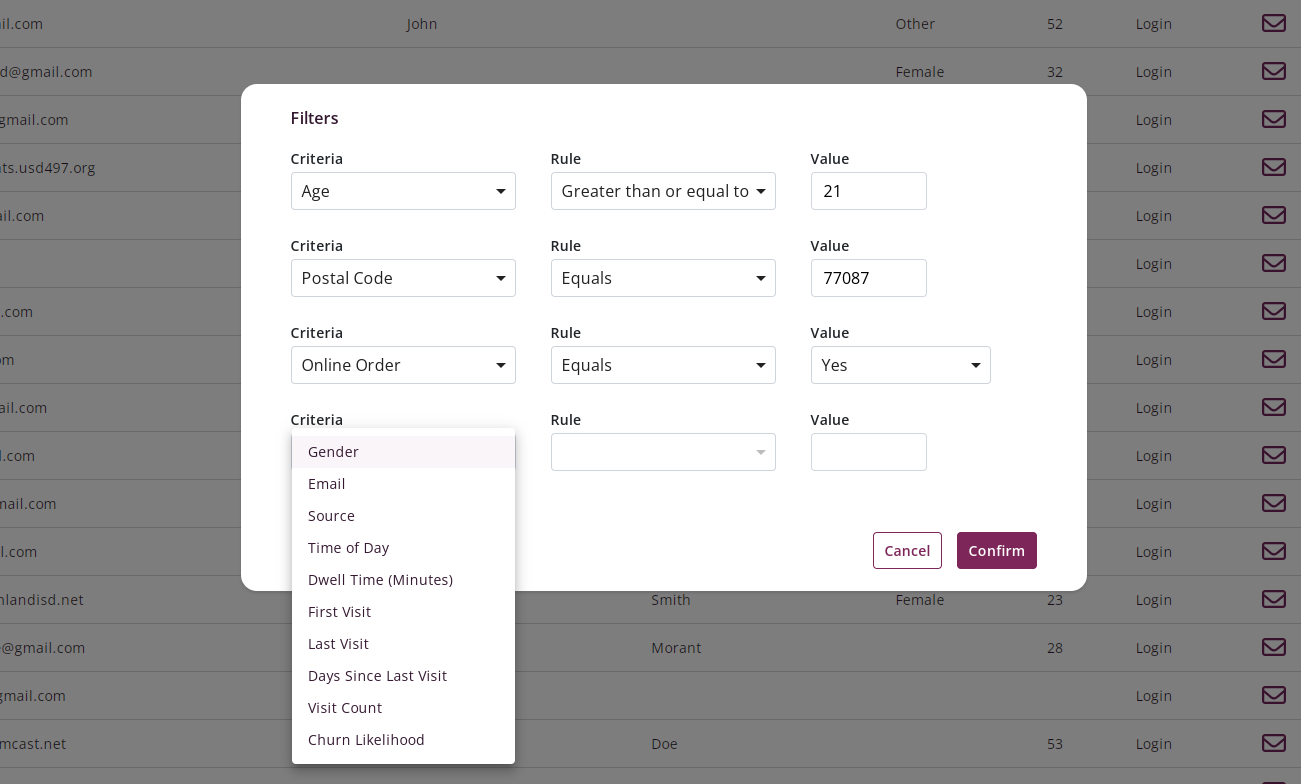
Task: Click the Age value field showing 21
Action: coord(868,191)
